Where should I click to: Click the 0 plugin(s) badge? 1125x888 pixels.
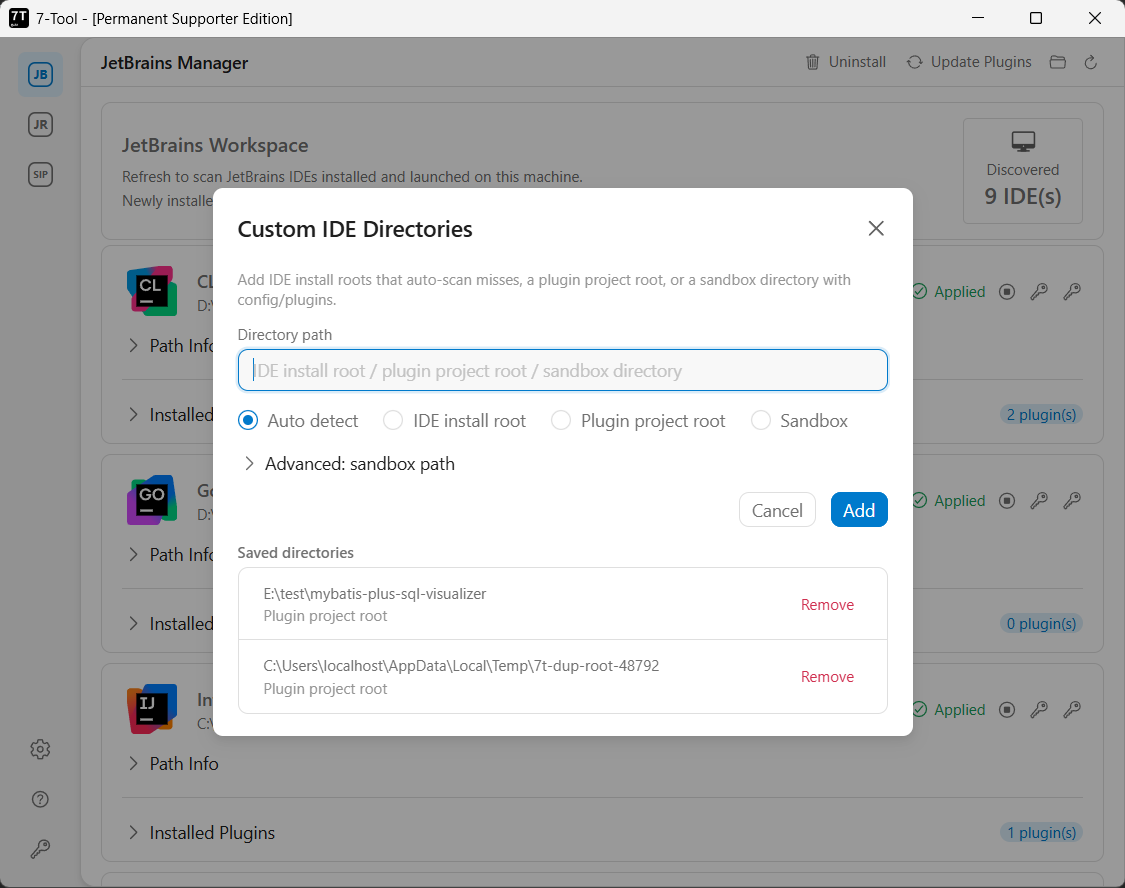click(1041, 624)
